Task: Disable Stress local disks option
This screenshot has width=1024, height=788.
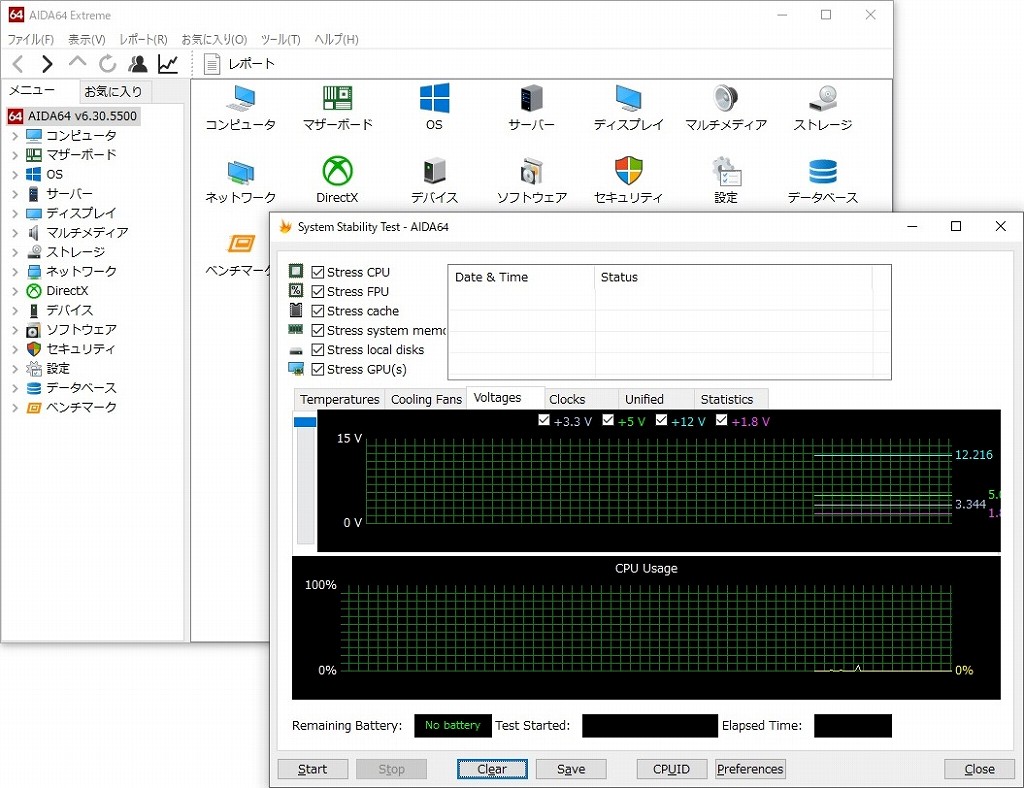Action: [x=317, y=350]
